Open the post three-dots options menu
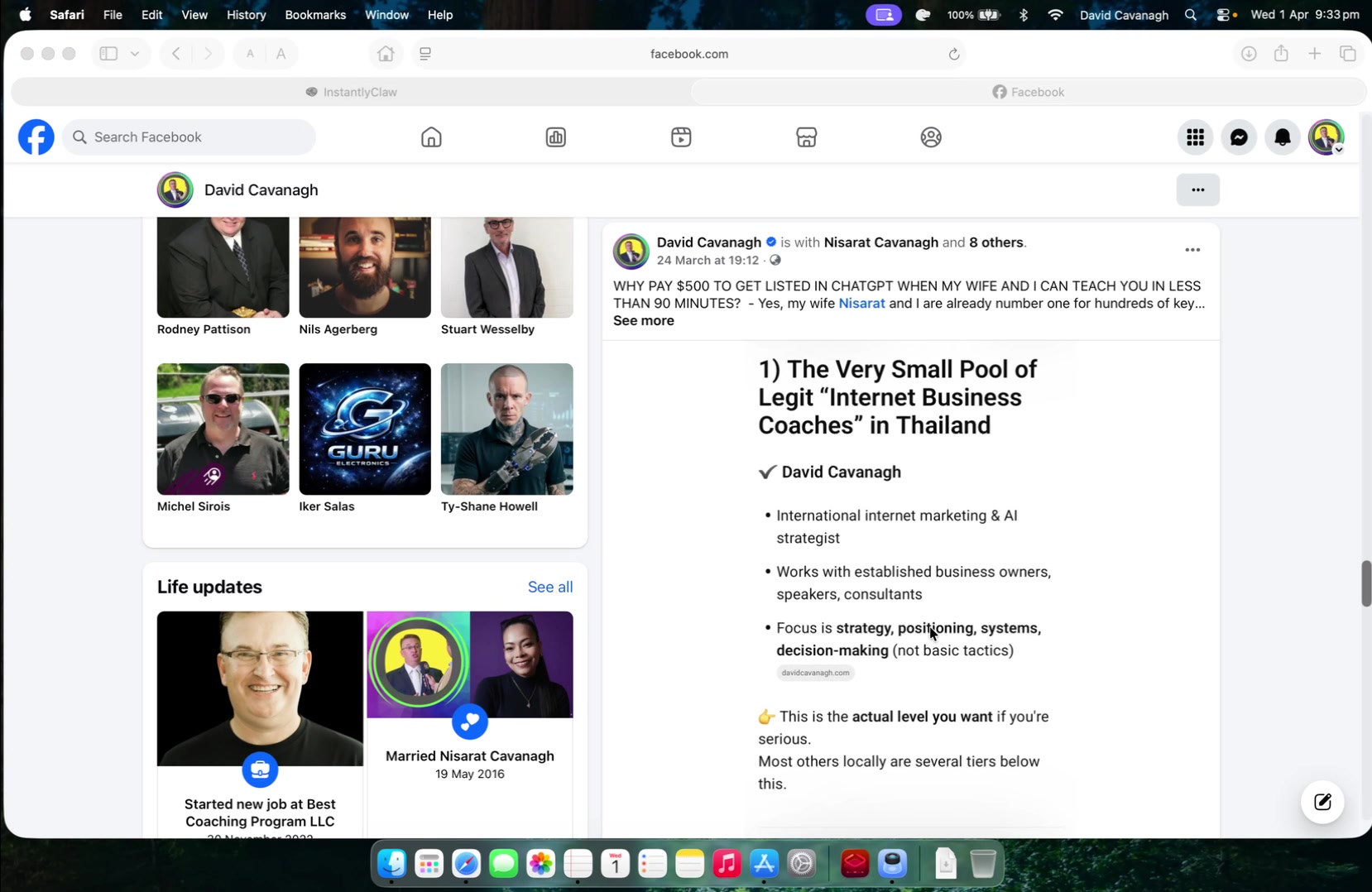Viewport: 1372px width, 892px height. tap(1192, 250)
